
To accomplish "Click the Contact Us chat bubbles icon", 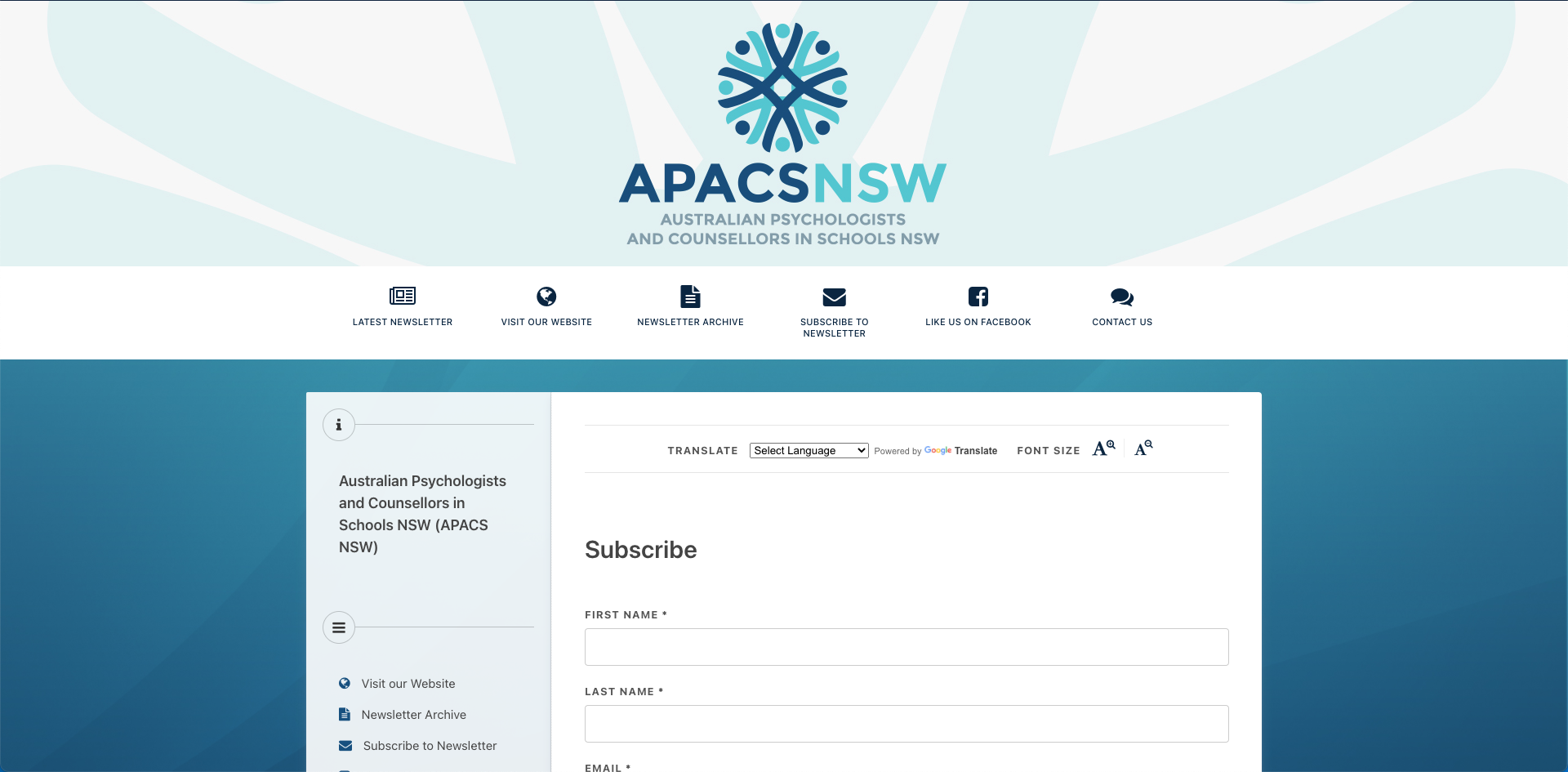I will [x=1122, y=297].
